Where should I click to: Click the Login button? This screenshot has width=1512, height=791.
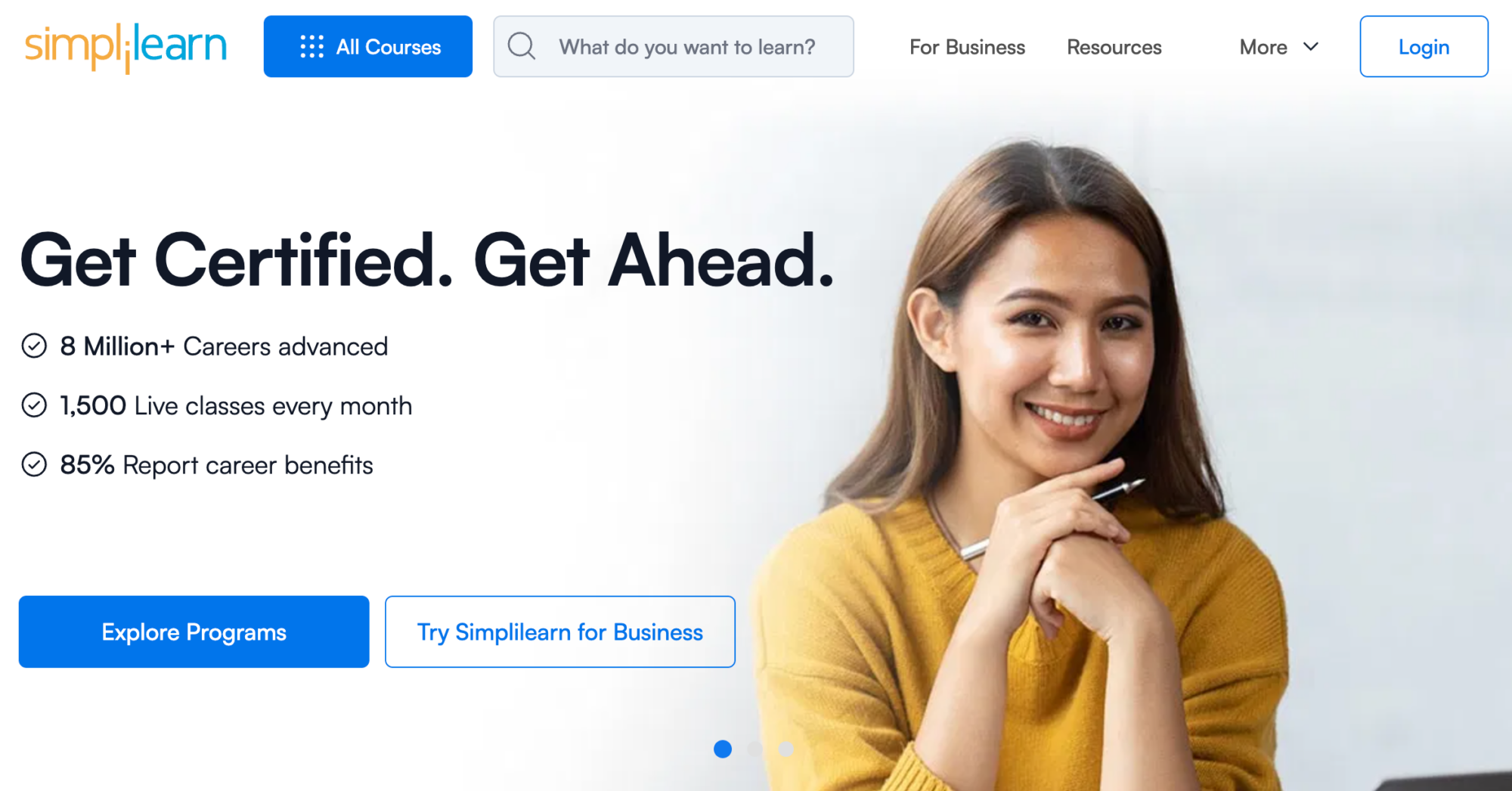[x=1424, y=46]
